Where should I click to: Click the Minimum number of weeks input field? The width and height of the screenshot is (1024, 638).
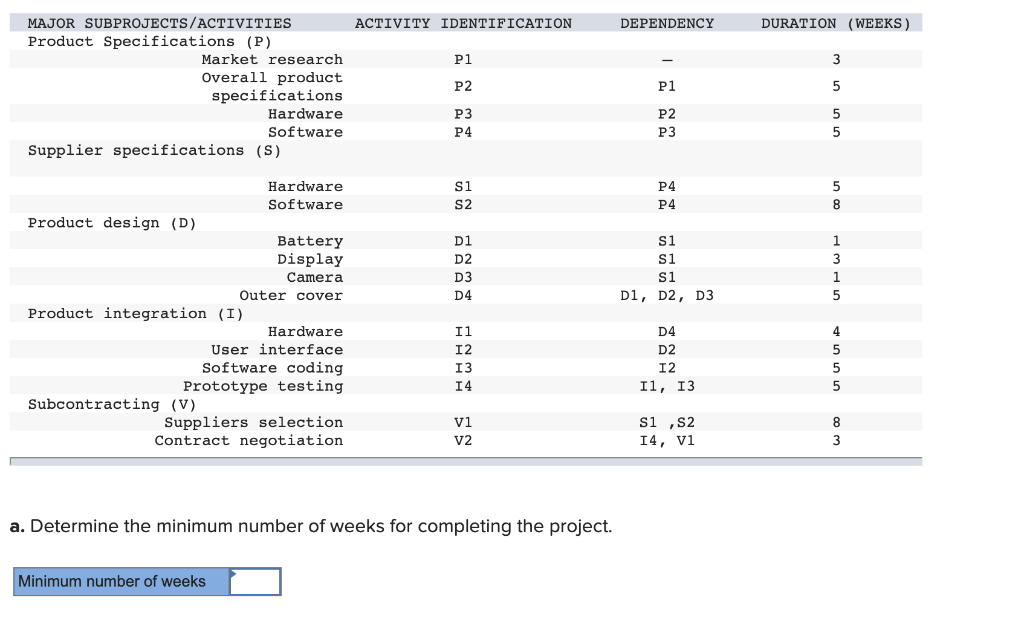pyautogui.click(x=257, y=581)
